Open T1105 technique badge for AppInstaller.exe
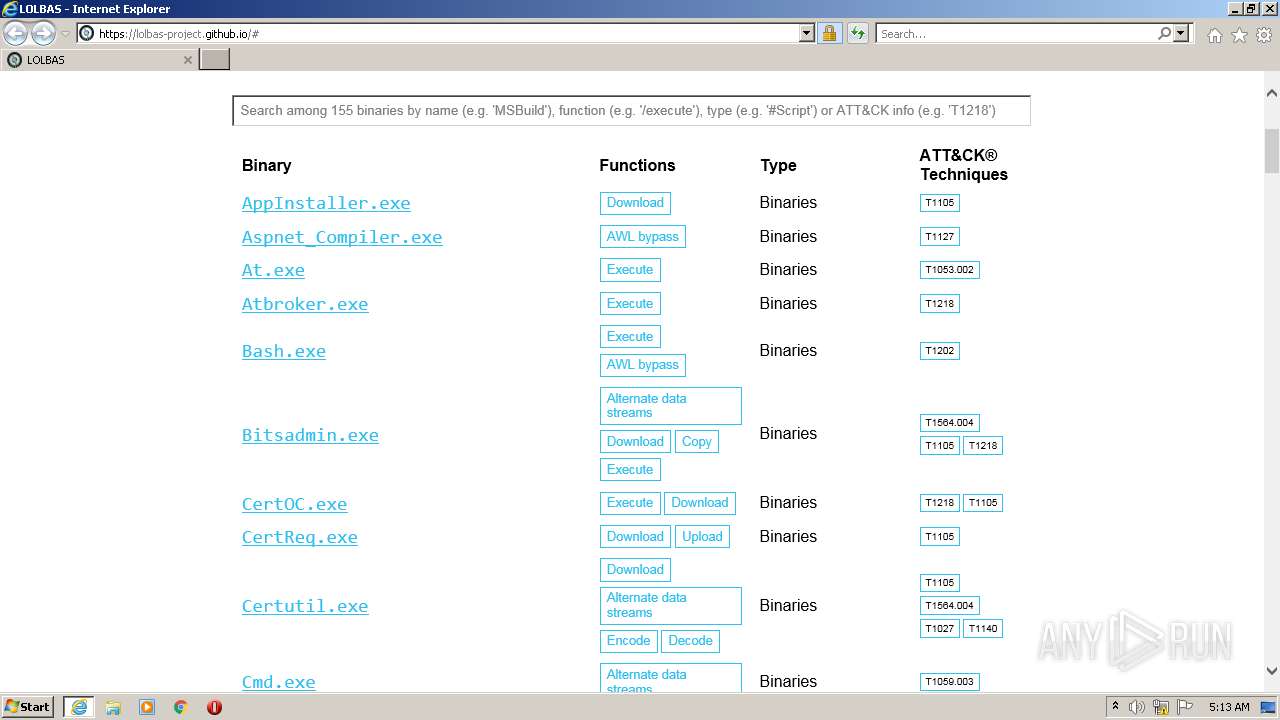 (940, 203)
